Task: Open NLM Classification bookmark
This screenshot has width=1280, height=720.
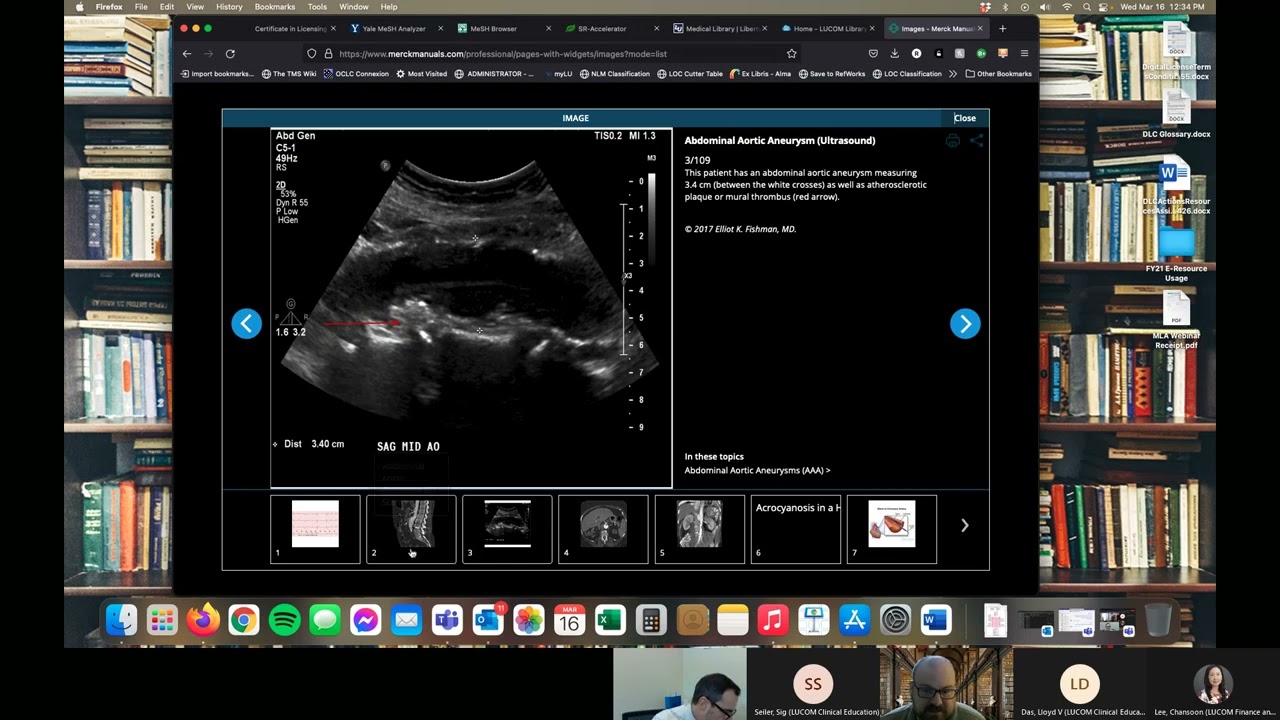Action: click(x=614, y=74)
